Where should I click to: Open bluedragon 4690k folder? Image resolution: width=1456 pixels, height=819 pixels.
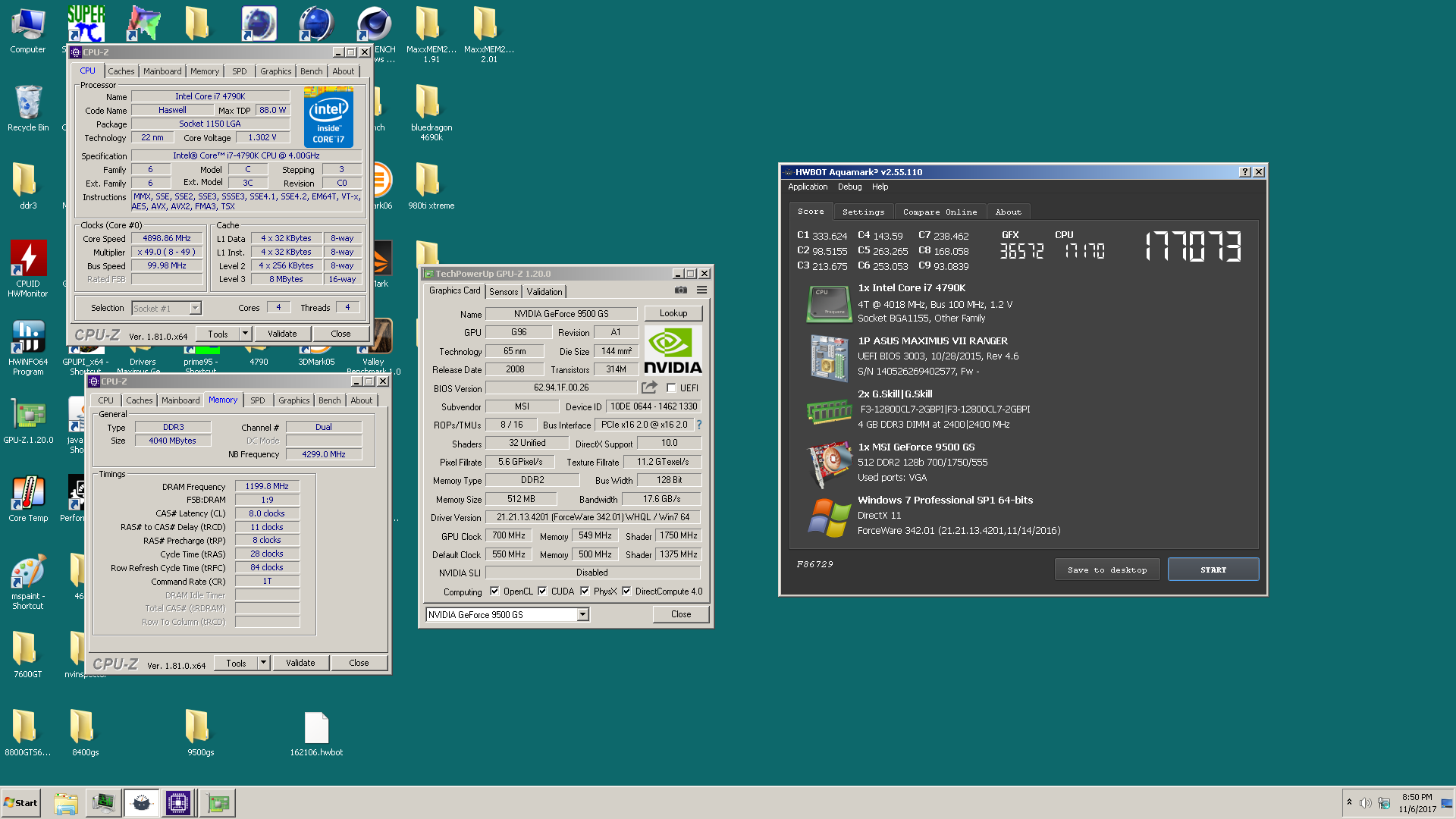(x=431, y=112)
